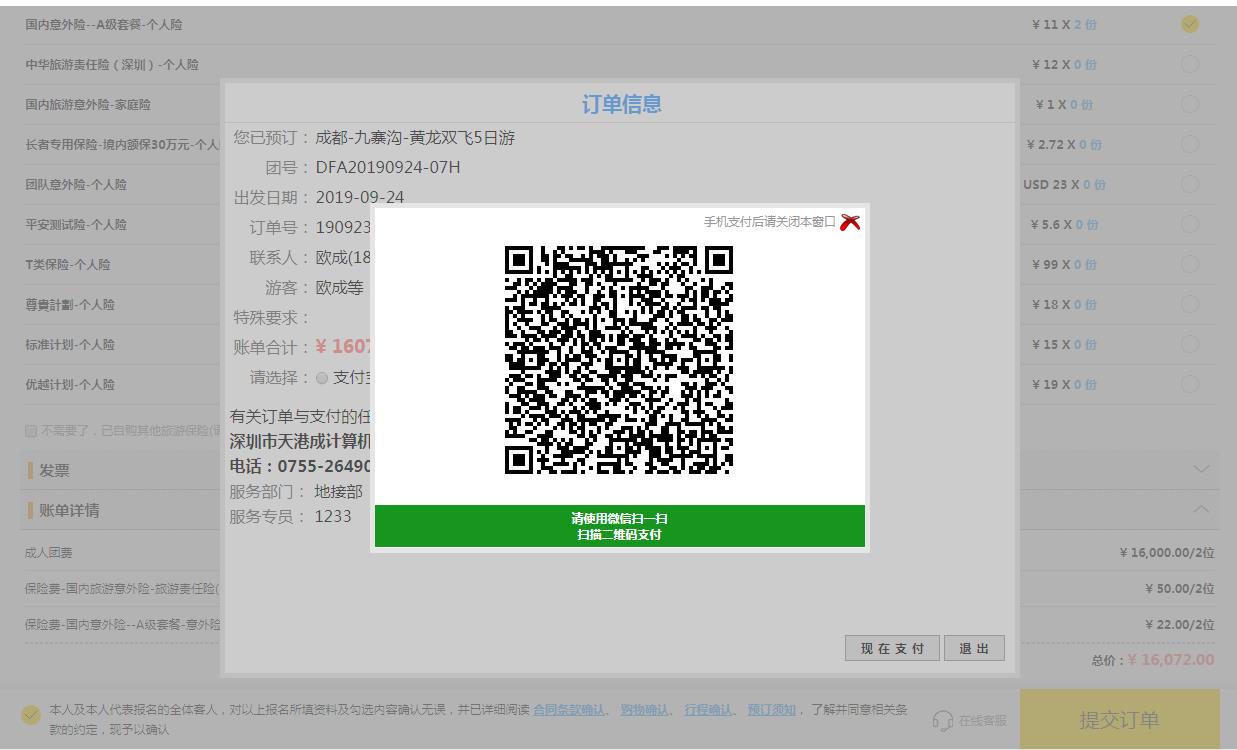This screenshot has height=750, width=1237.
Task: Click departure date 2019-09-24
Action: 360,197
